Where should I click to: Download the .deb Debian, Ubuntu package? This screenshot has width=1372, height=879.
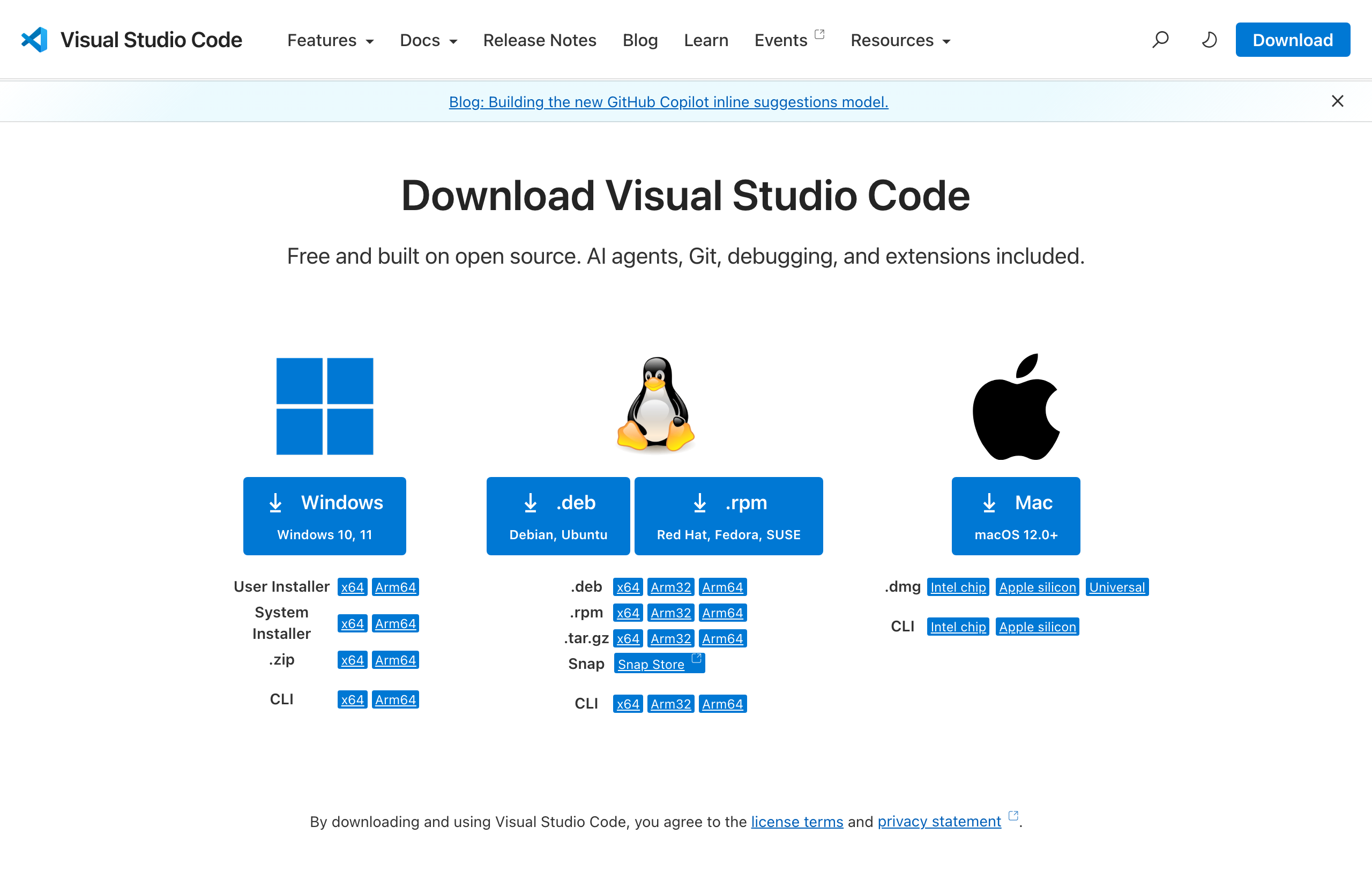click(558, 516)
